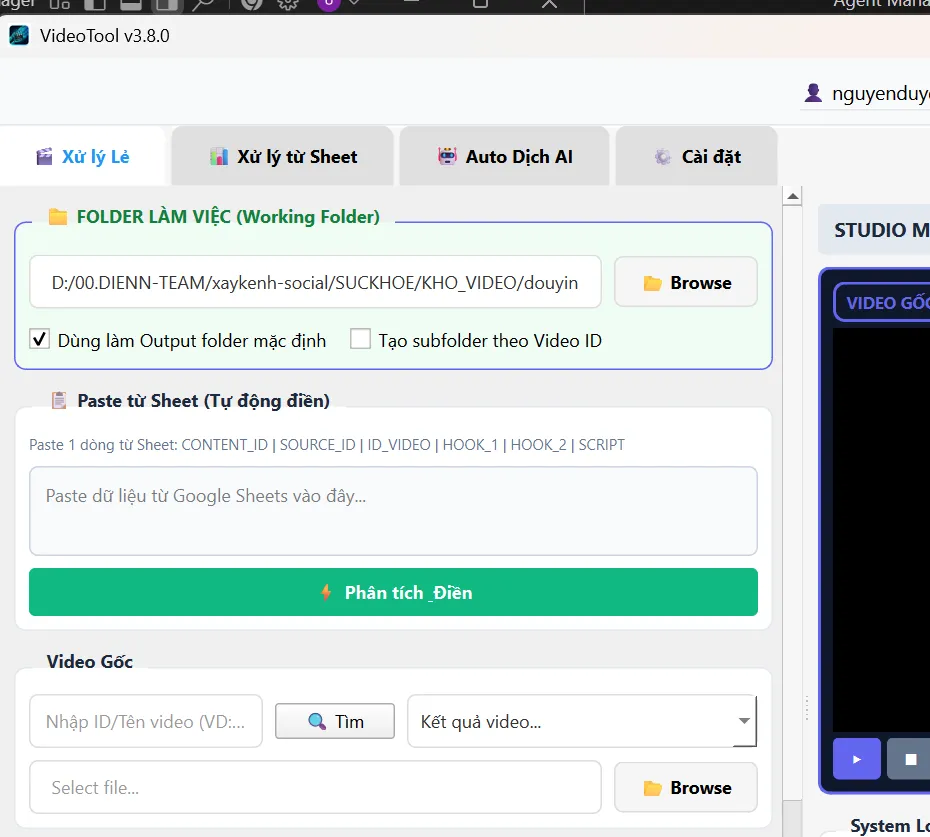Click the lightning Phân tích_Điền button
The image size is (930, 837).
(393, 592)
